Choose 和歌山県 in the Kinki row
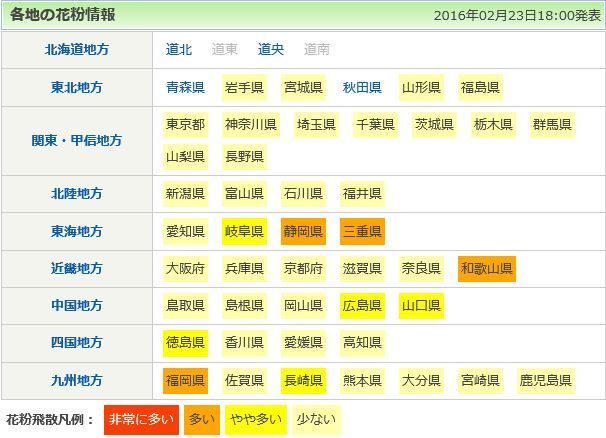The width and height of the screenshot is (606, 438). 487,269
